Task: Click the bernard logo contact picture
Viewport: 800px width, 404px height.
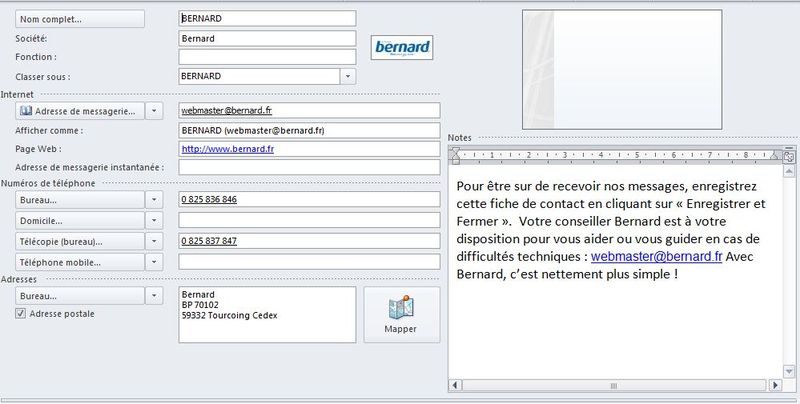Action: (402, 47)
